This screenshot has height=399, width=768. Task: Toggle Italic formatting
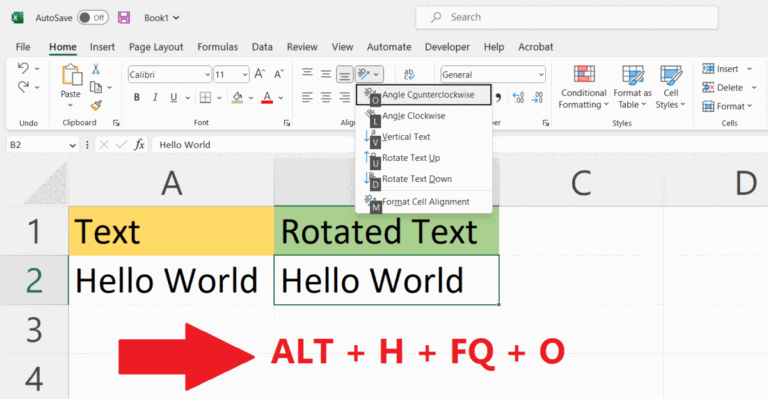(x=155, y=97)
